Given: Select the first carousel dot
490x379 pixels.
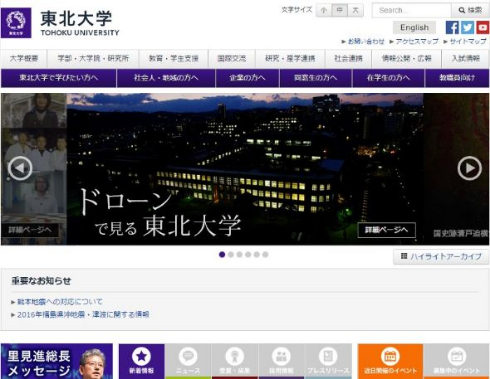Looking at the screenshot, I should pos(222,255).
